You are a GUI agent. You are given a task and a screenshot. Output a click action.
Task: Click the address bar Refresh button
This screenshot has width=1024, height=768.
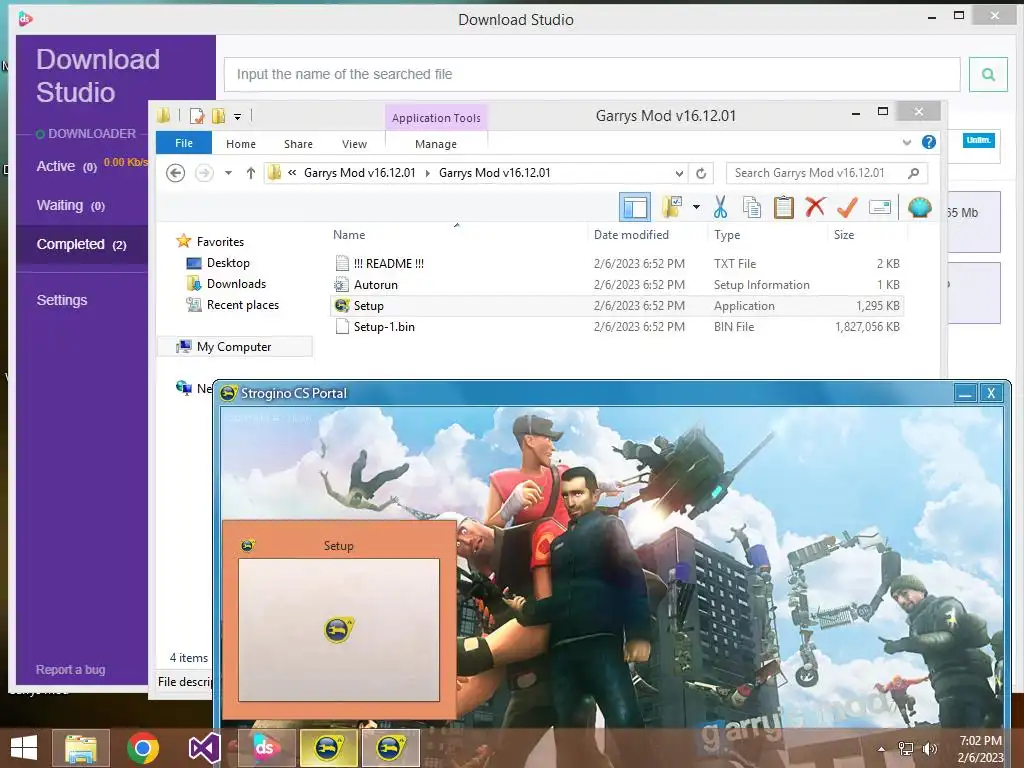click(x=701, y=174)
